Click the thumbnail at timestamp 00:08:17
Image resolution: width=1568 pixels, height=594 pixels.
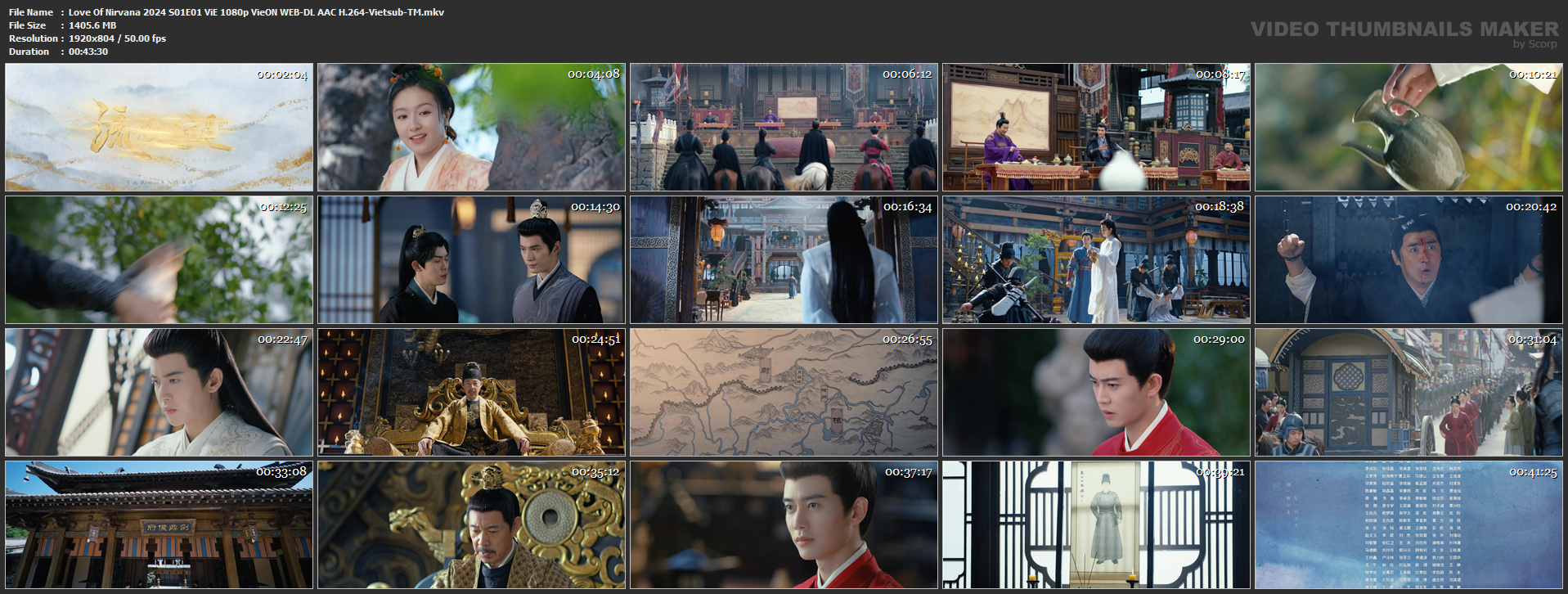(x=1096, y=128)
